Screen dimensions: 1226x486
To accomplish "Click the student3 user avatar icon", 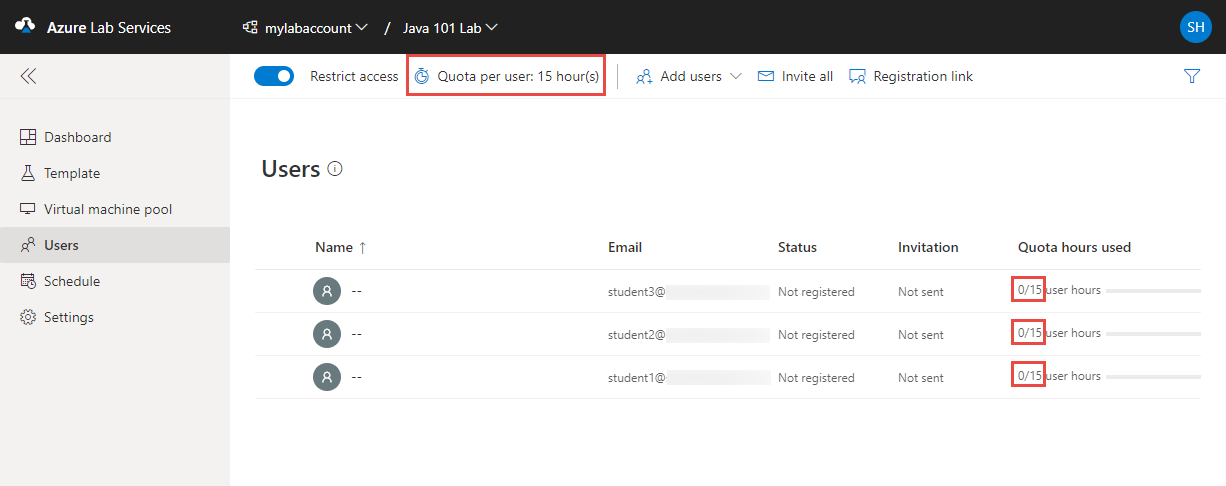I will (327, 291).
